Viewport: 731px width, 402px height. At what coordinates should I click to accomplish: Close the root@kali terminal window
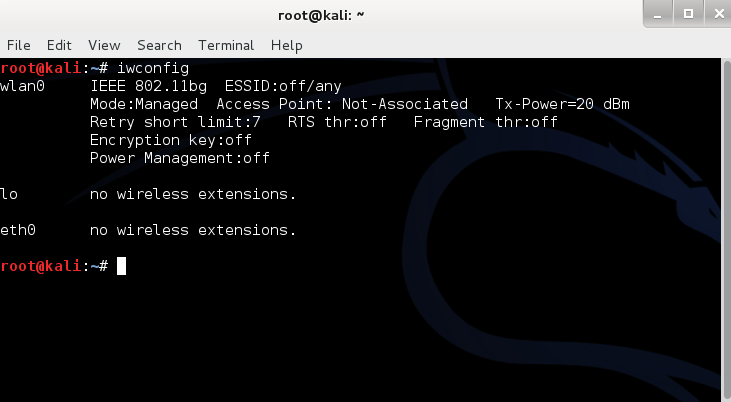coord(718,14)
